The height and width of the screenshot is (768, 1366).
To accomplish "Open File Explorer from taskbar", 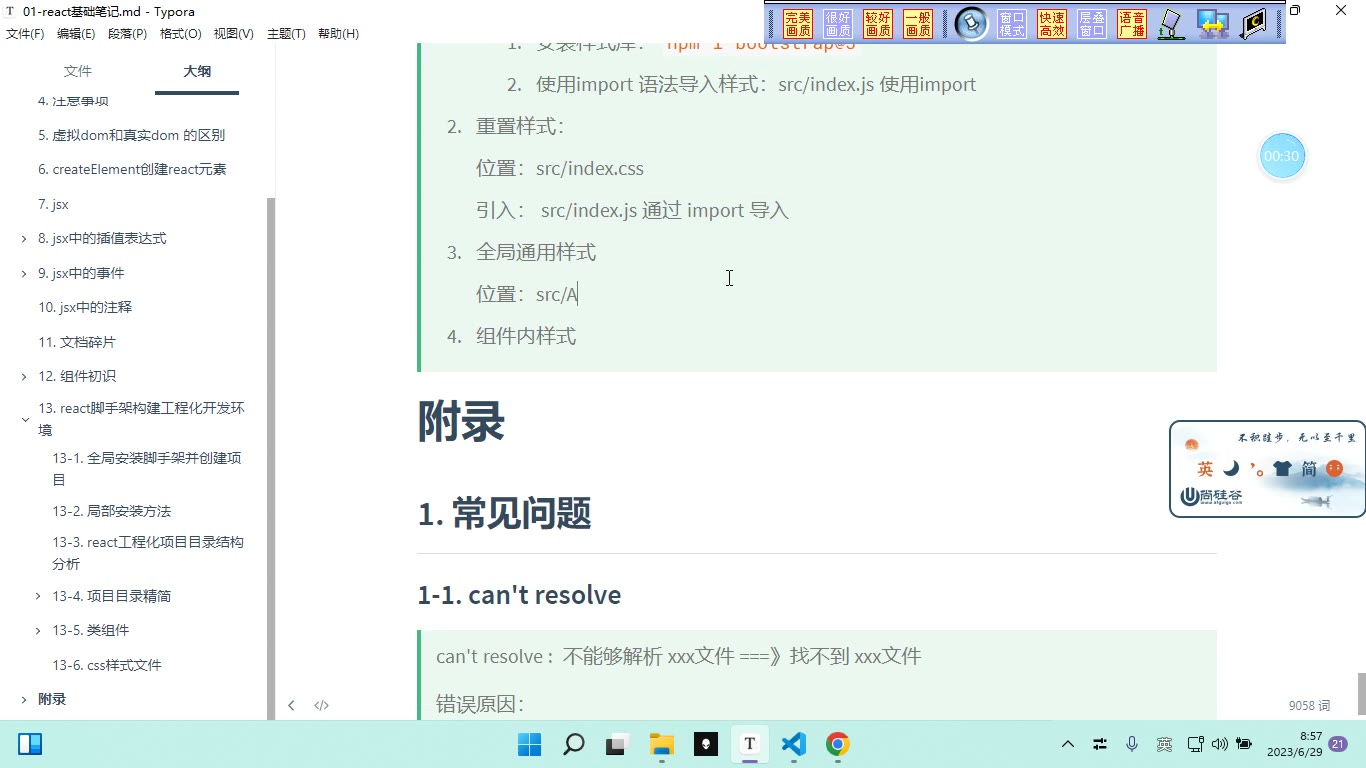I will click(661, 744).
